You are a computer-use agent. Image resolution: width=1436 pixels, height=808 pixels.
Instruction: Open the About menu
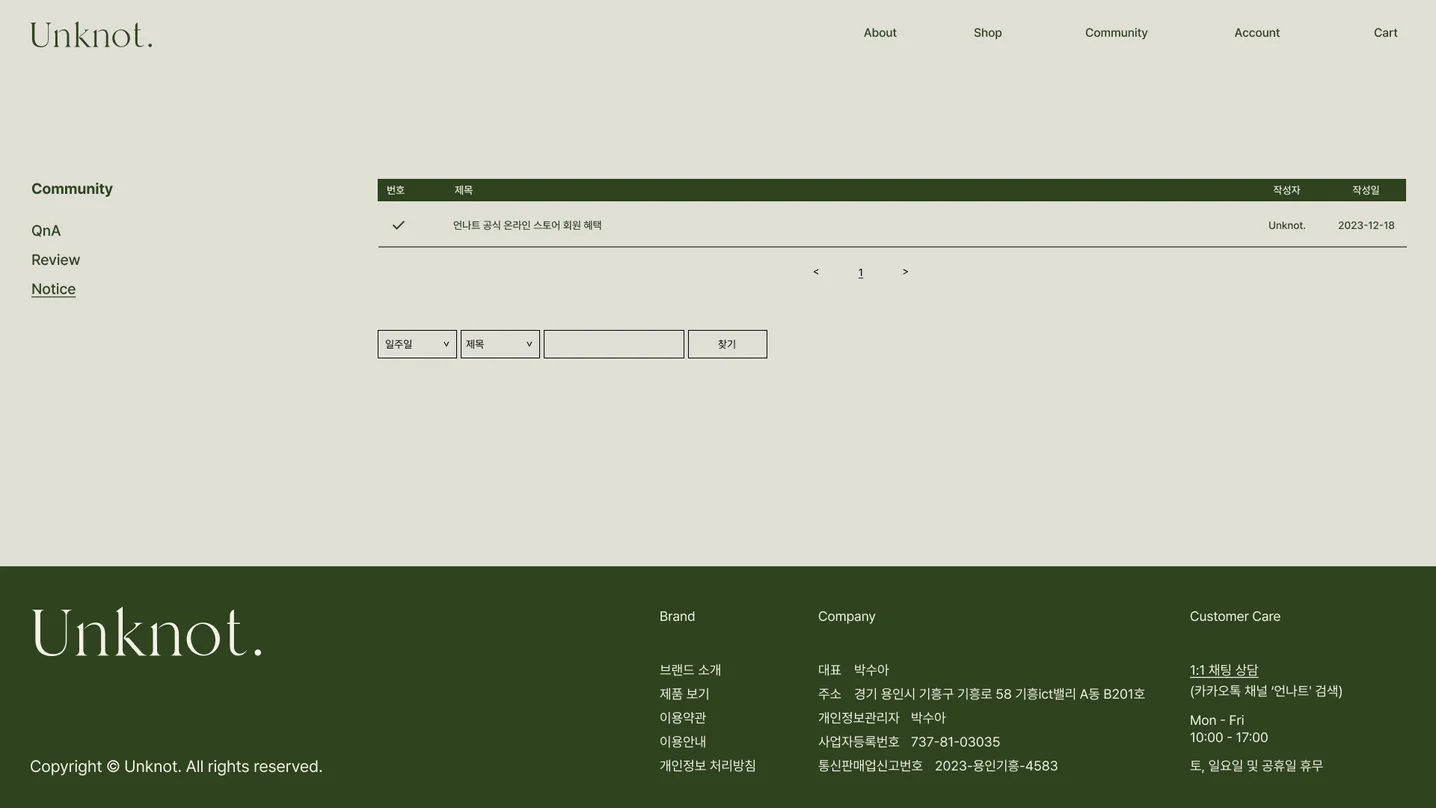[x=880, y=33]
